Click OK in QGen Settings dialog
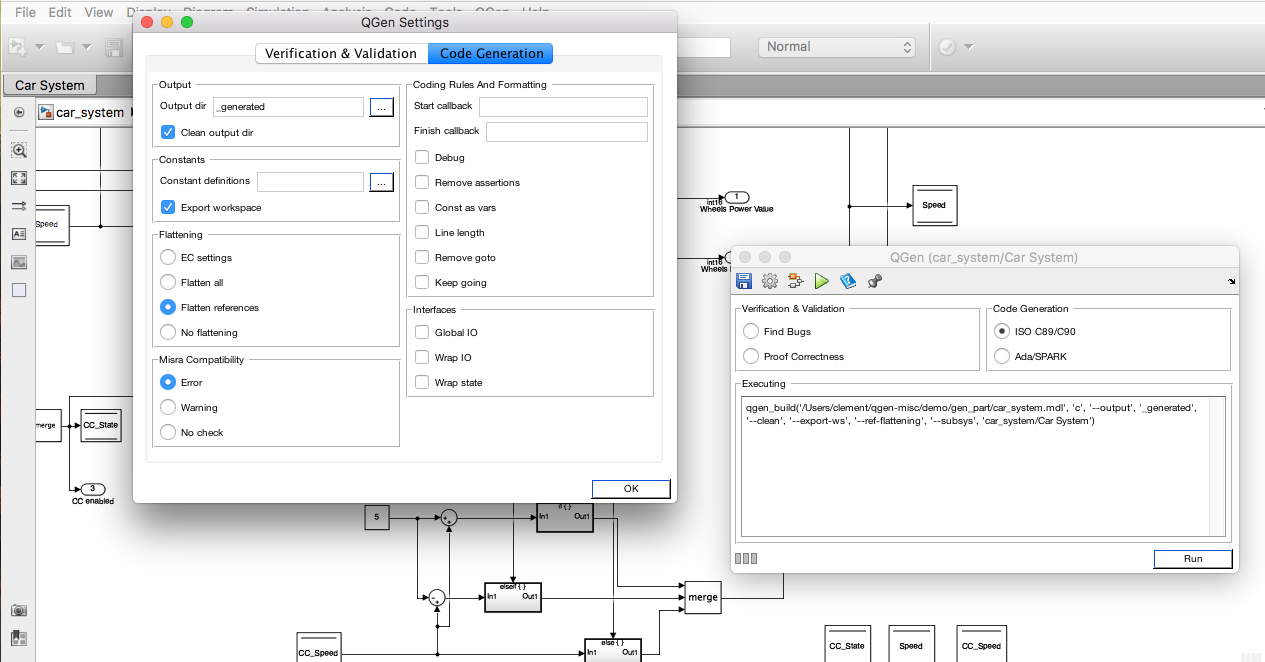The image size is (1265, 662). tap(631, 489)
